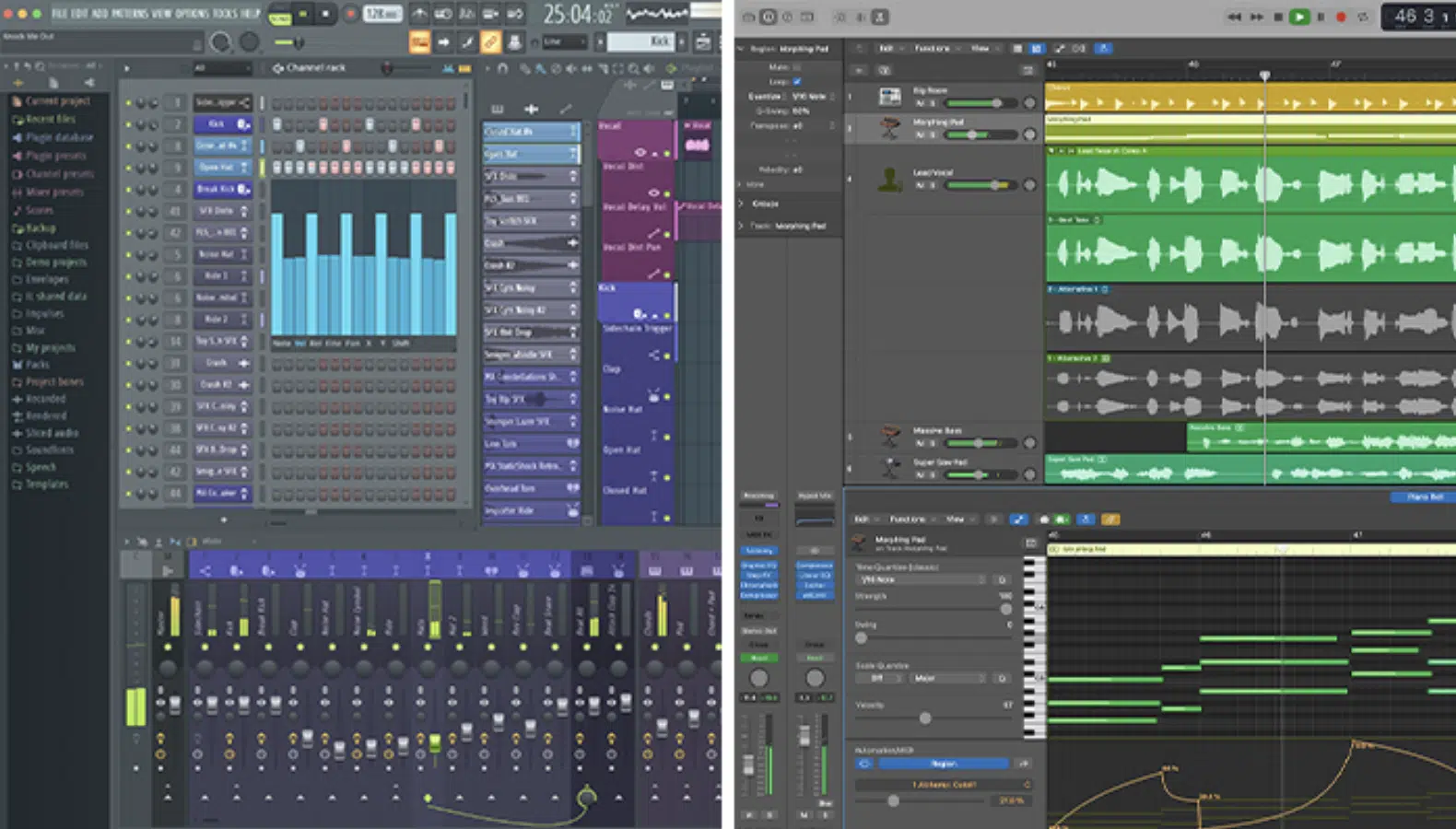Select the Super Saw Pad track icon
This screenshot has width=1456, height=829.
[889, 468]
